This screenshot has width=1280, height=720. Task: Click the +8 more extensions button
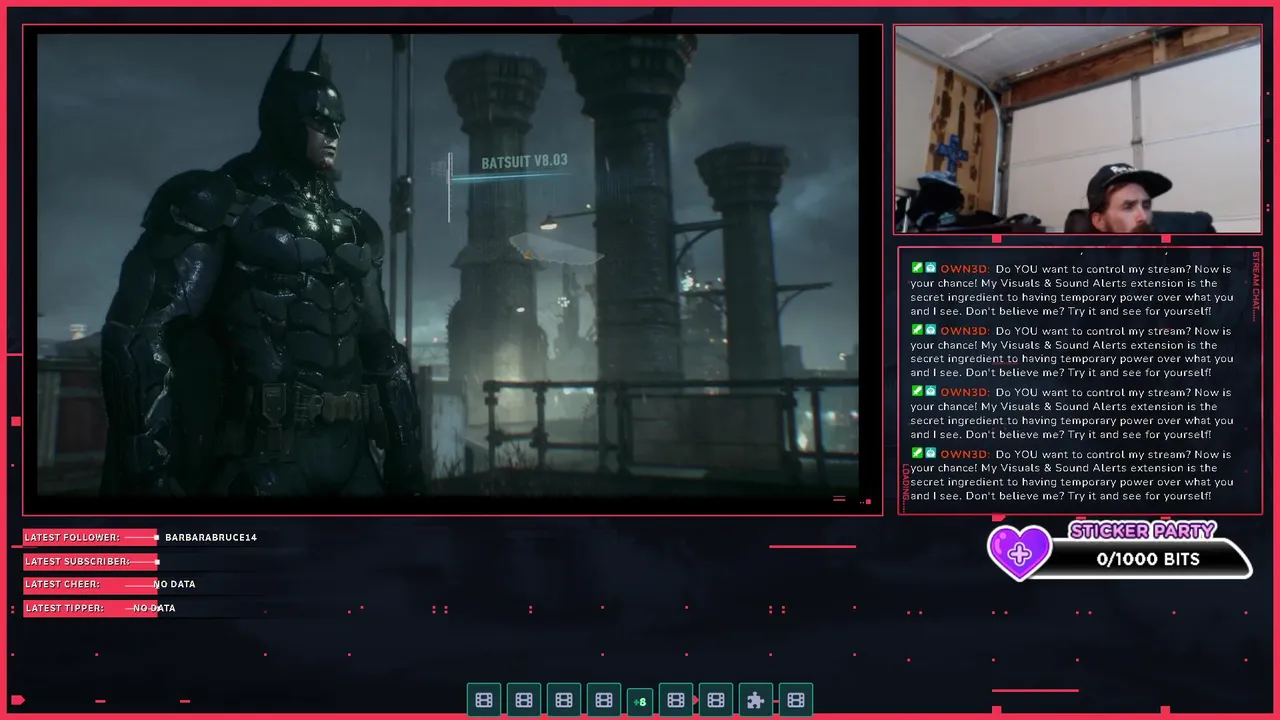tap(640, 701)
